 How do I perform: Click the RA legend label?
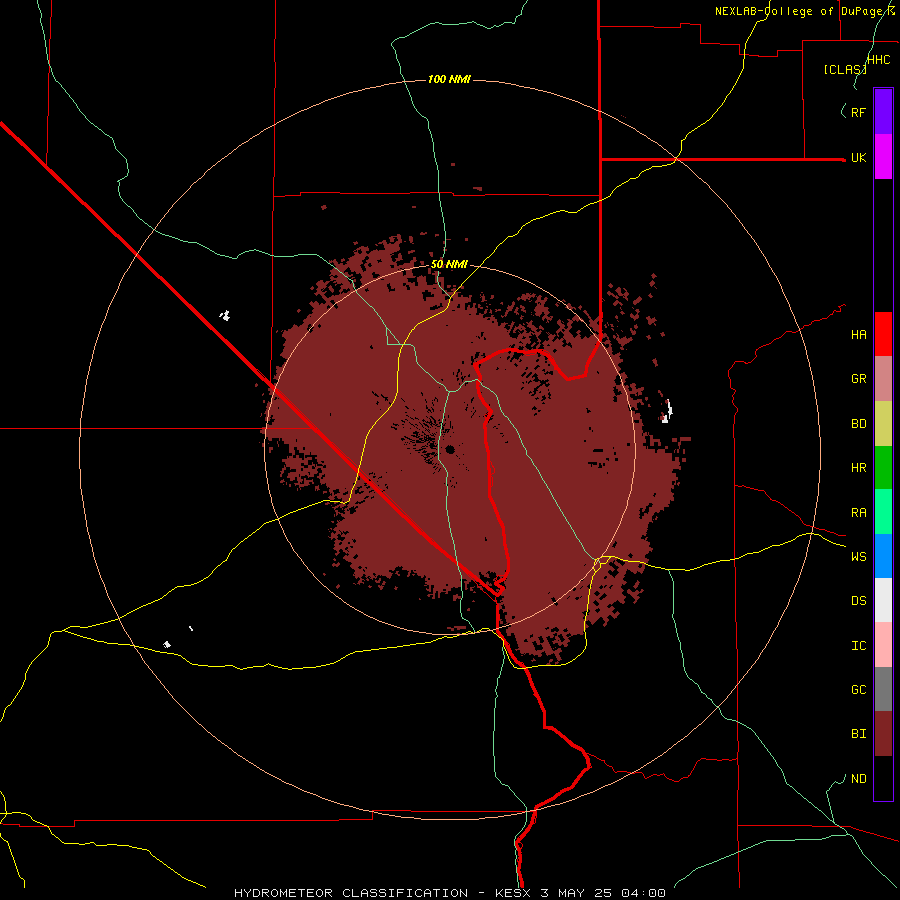pos(858,513)
